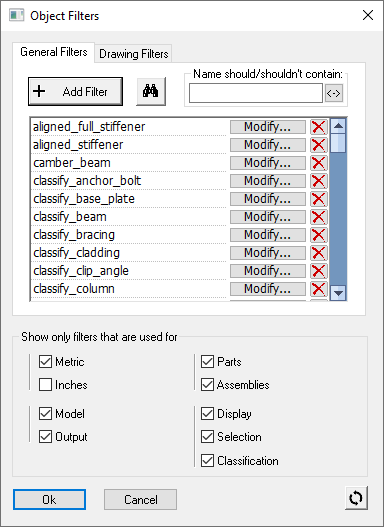
Task: Click the scrollbar down arrow in filter list
Action: (338, 293)
